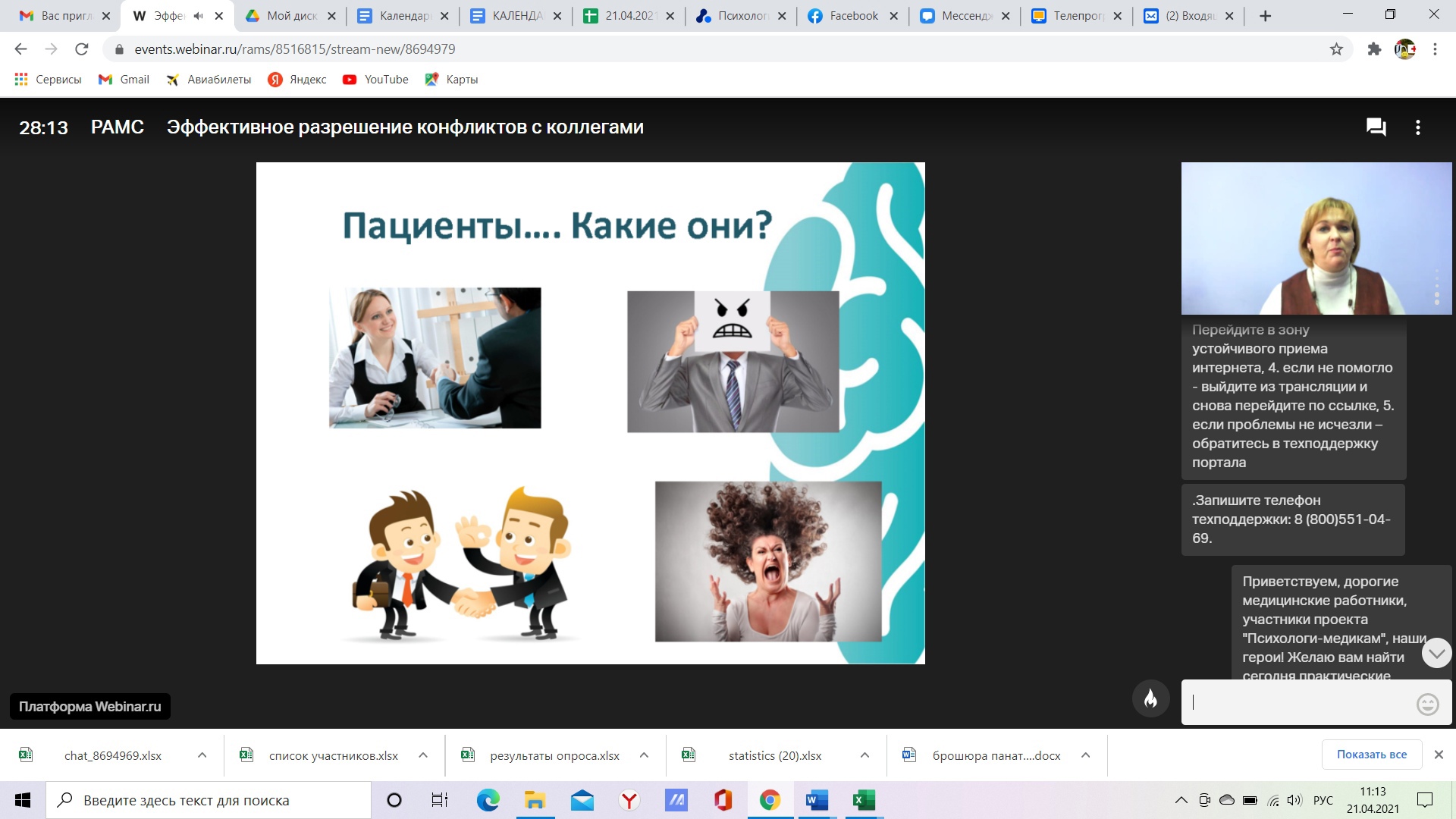This screenshot has width=1456, height=819.
Task: Click Показать все downloads button
Action: pos(1371,755)
